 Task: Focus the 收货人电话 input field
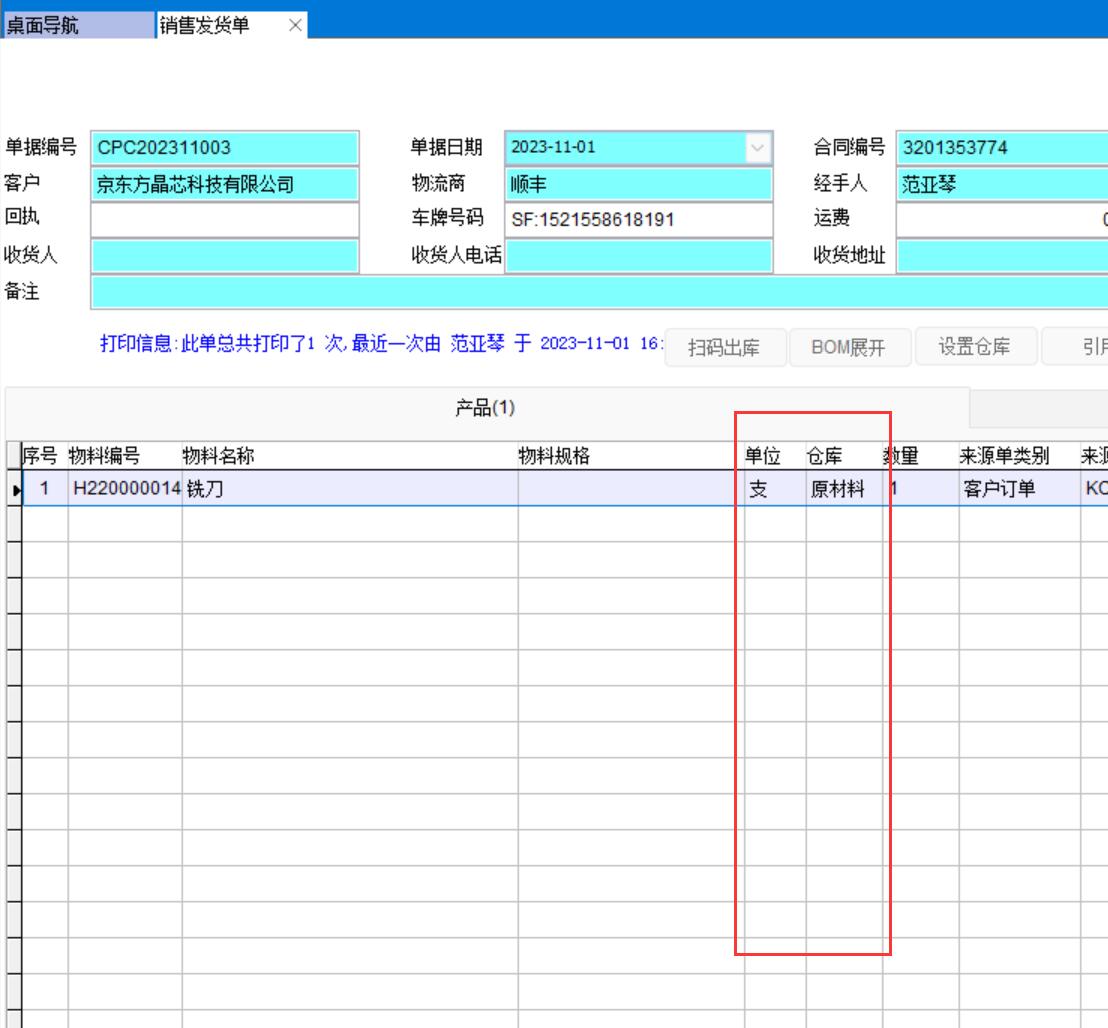tap(638, 256)
